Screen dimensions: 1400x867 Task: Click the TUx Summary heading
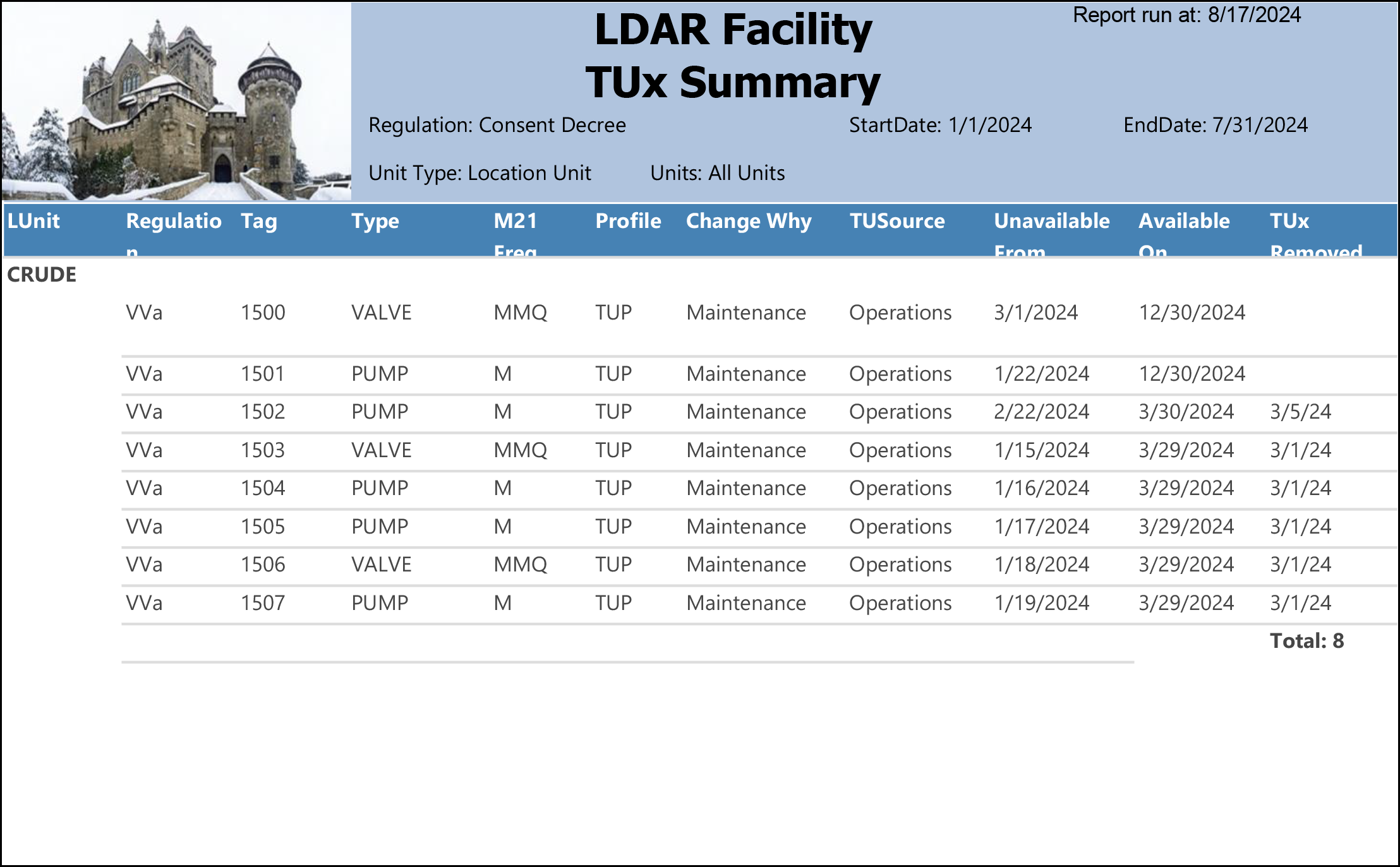733,83
